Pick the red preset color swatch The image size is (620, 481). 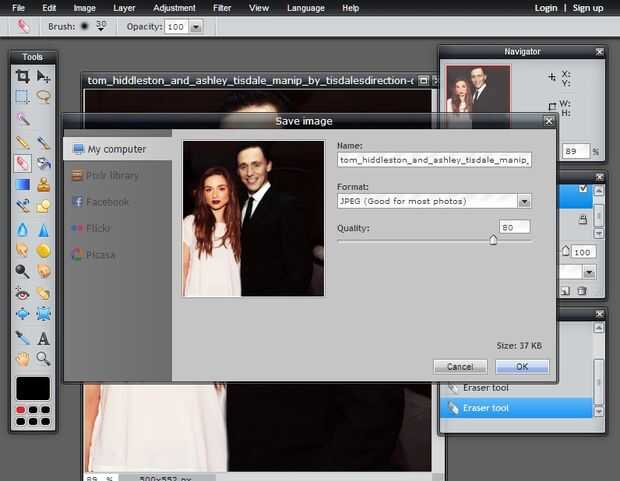[x=21, y=409]
